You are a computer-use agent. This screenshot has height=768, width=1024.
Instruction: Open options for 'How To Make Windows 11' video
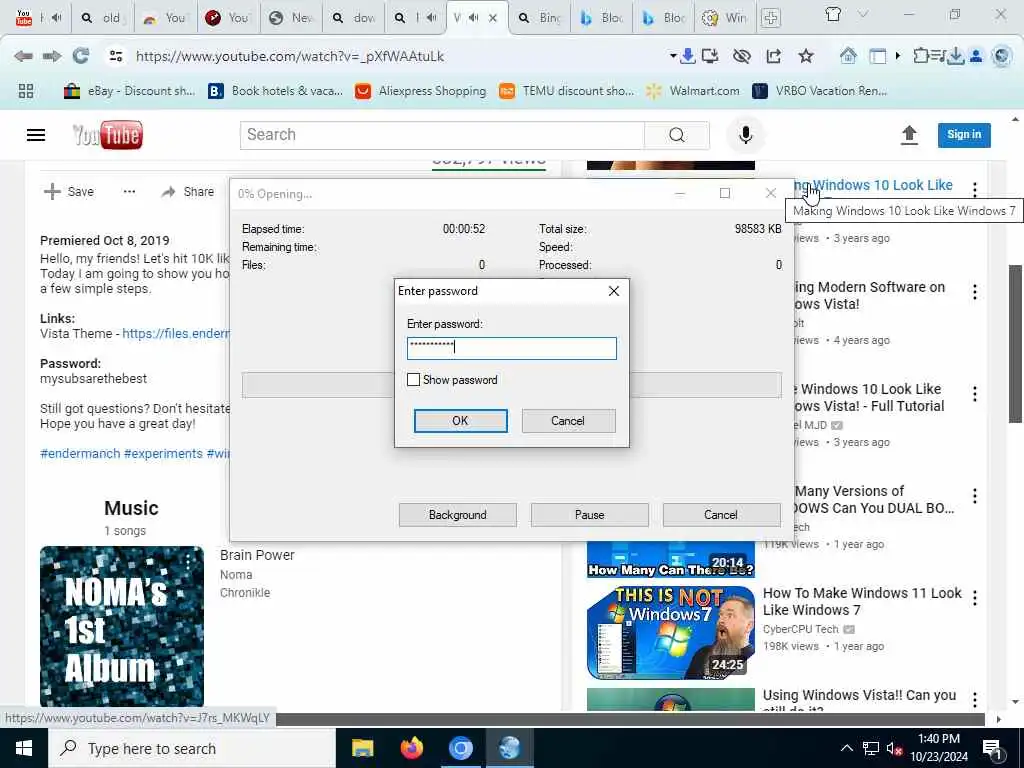[x=975, y=598]
